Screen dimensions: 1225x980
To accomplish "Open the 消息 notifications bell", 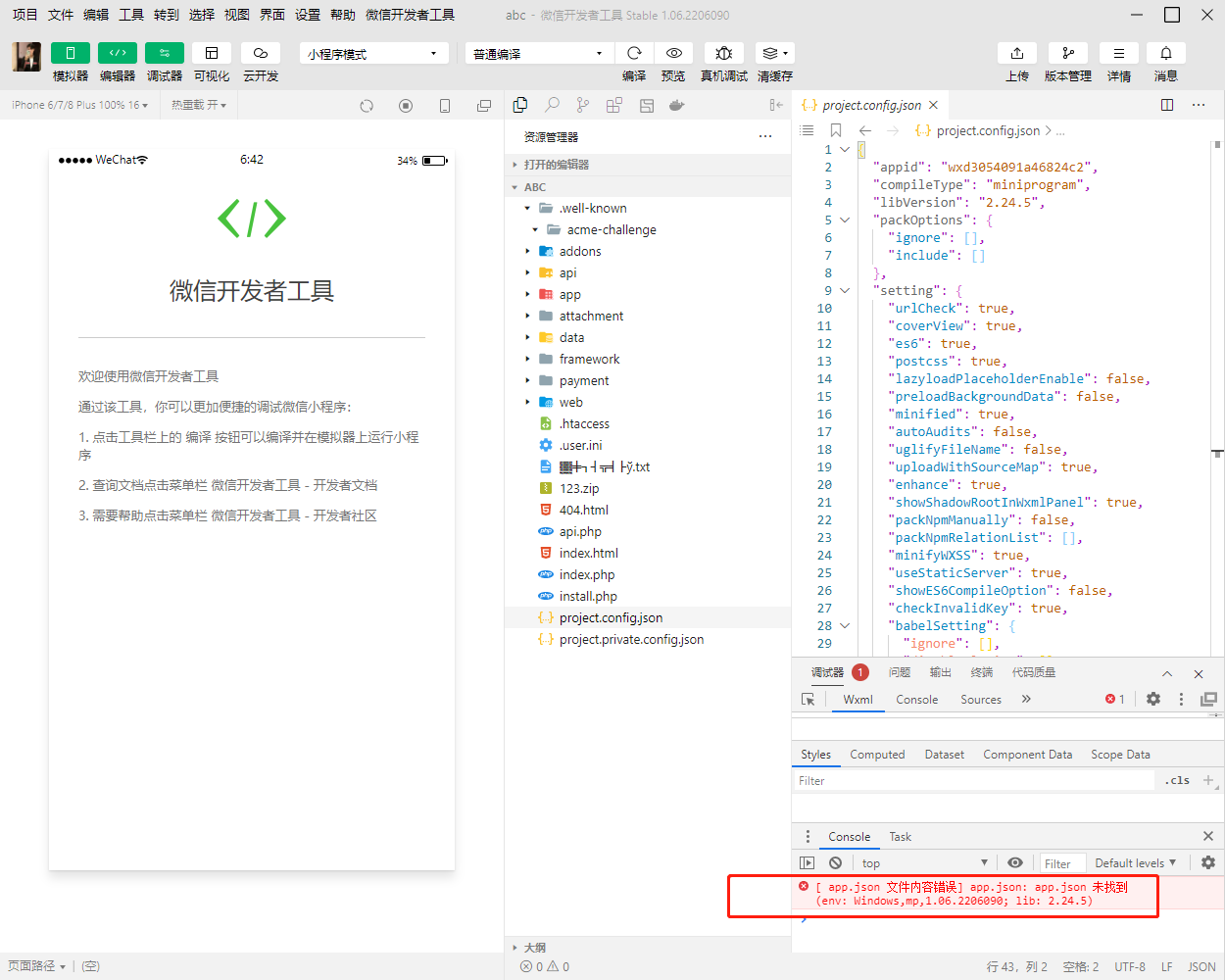I will tap(1166, 53).
